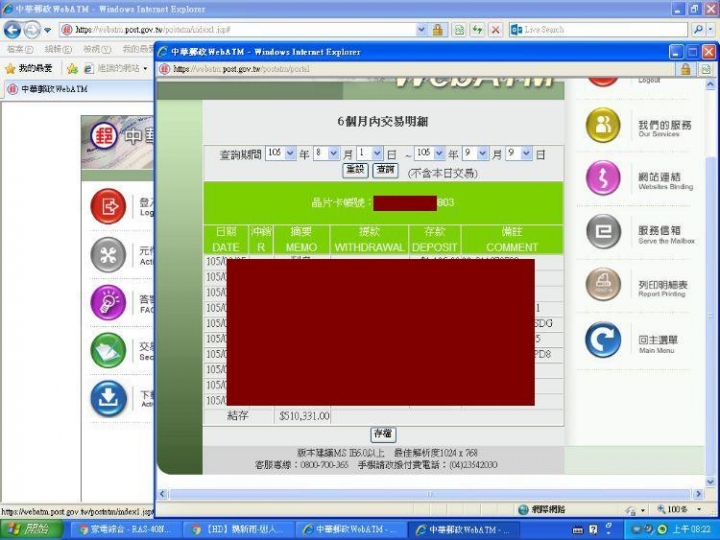Open end year 105 dropdown
This screenshot has height=540, width=720.
tap(439, 153)
